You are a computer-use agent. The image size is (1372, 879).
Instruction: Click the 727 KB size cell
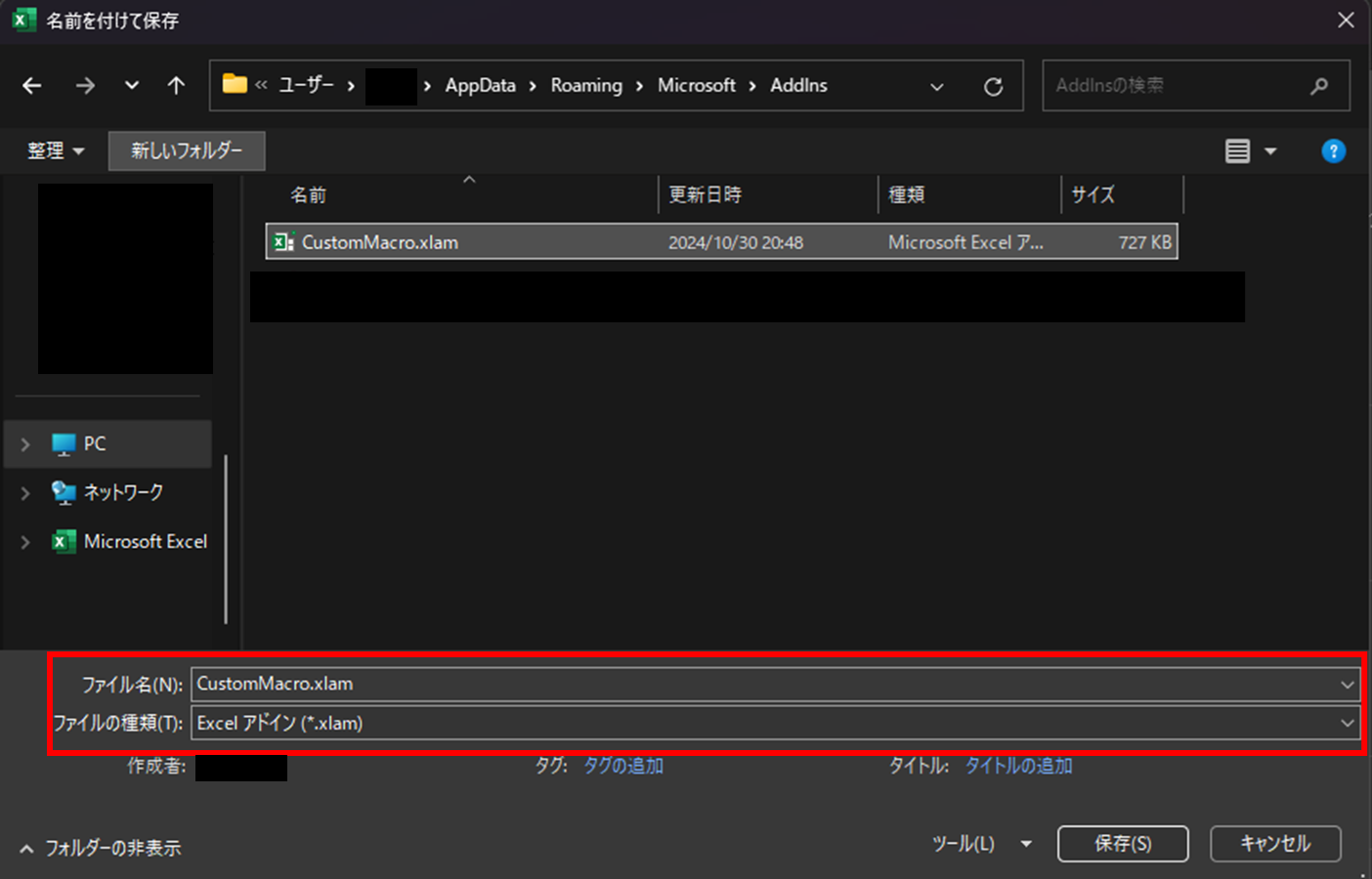pyautogui.click(x=1144, y=242)
